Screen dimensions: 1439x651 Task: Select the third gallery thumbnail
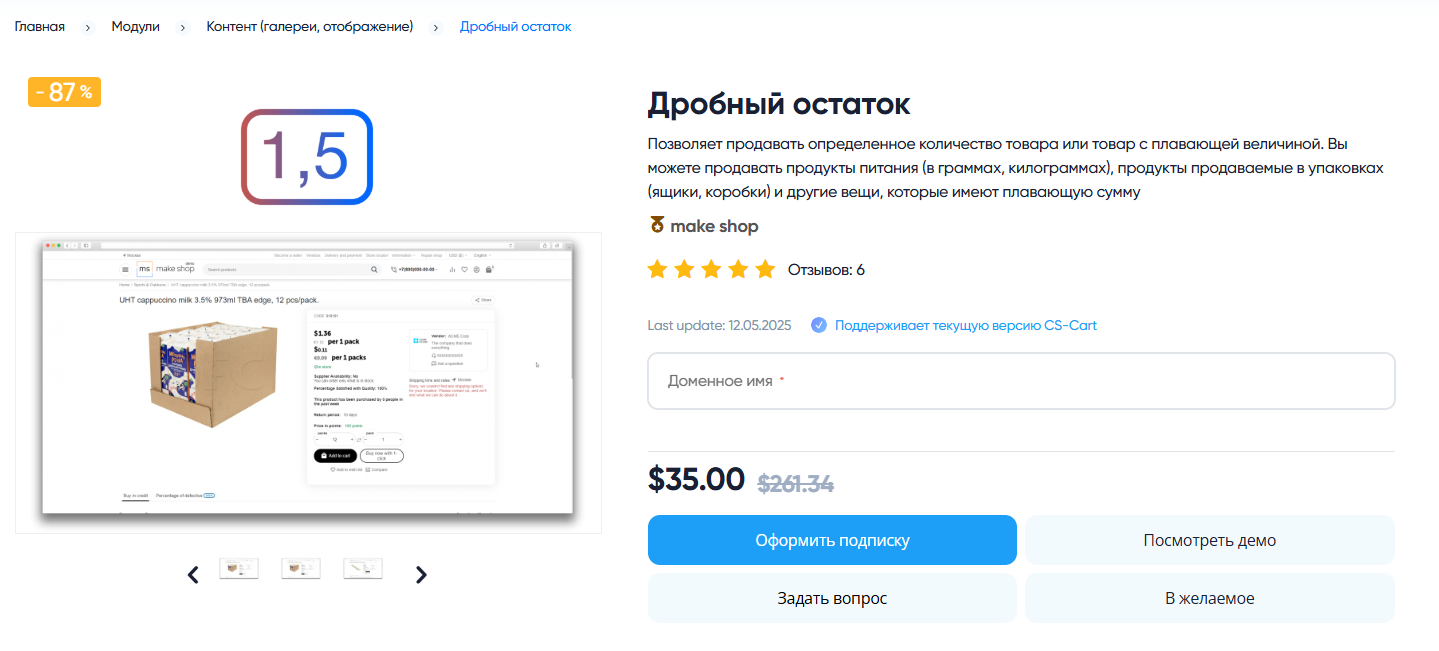coord(362,568)
